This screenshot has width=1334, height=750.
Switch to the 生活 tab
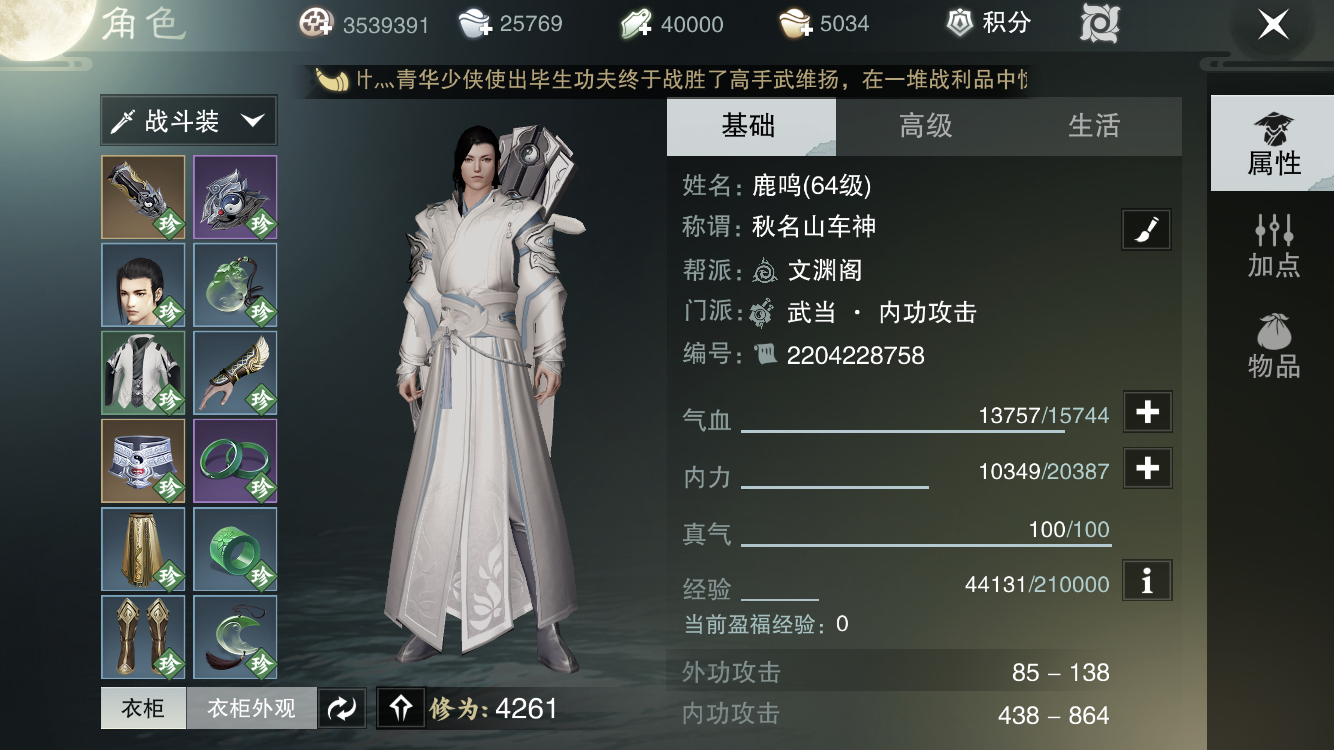(x=1094, y=126)
